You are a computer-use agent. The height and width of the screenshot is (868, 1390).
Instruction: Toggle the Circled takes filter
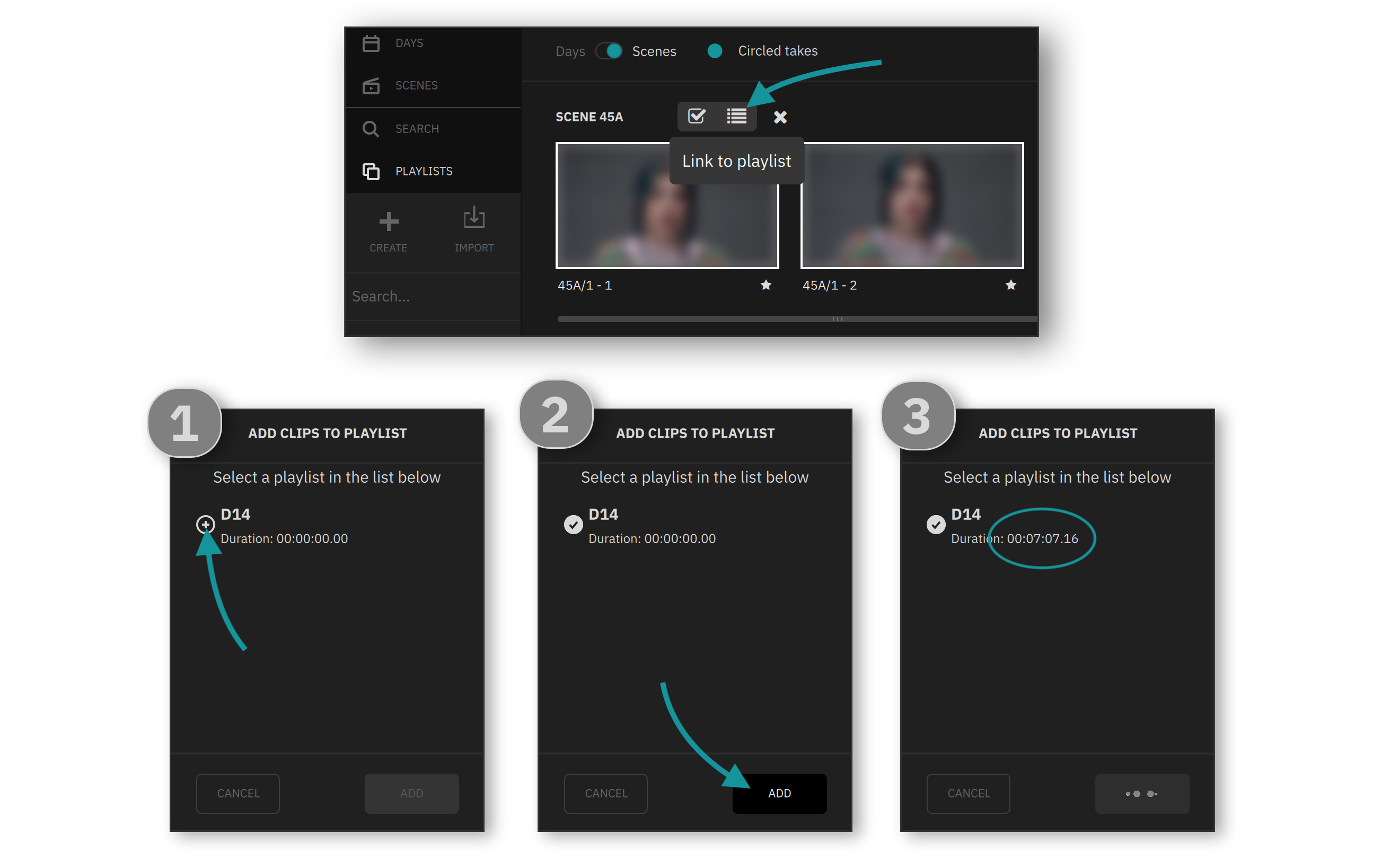(715, 51)
